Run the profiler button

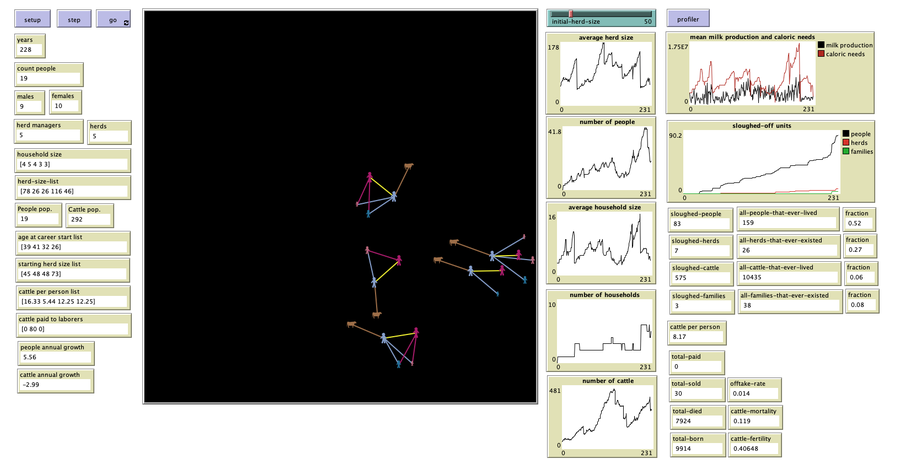click(x=688, y=18)
